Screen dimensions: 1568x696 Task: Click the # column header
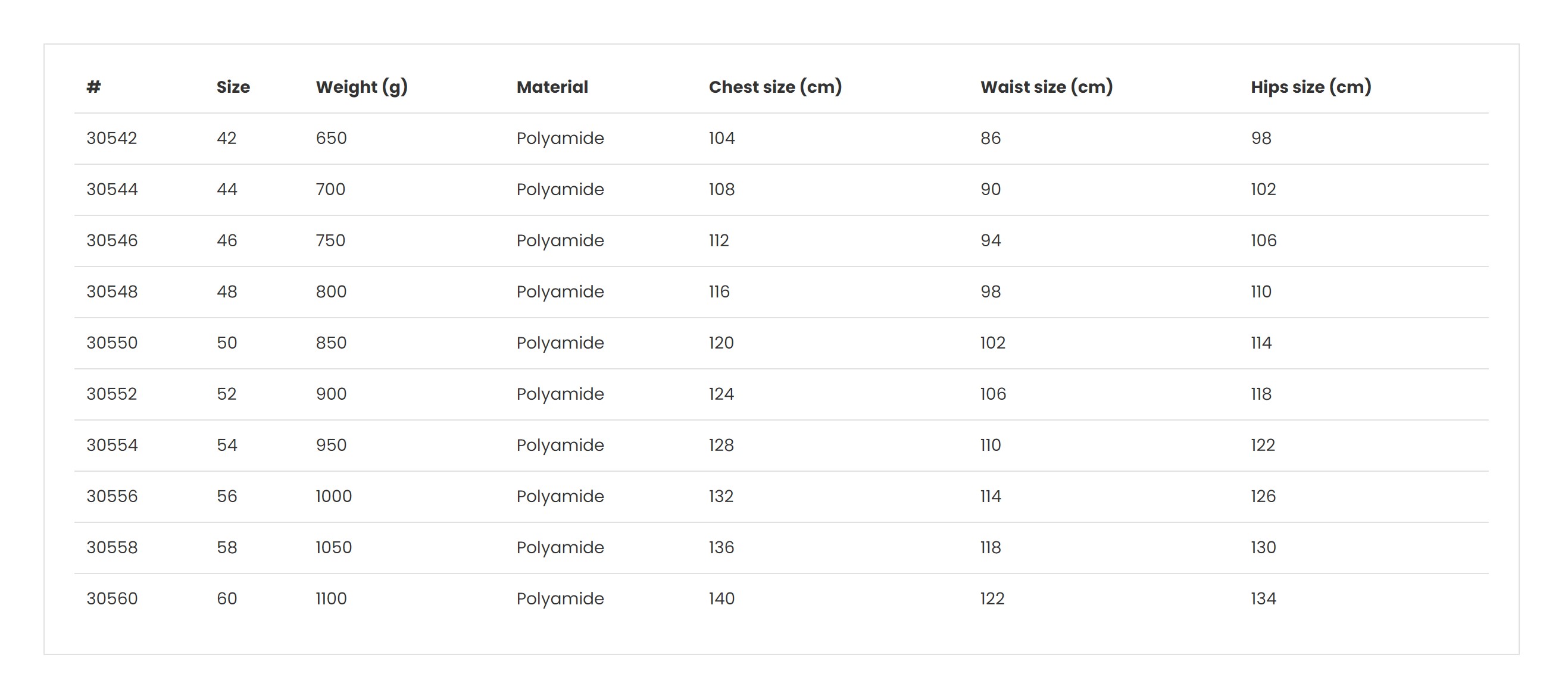[x=93, y=87]
